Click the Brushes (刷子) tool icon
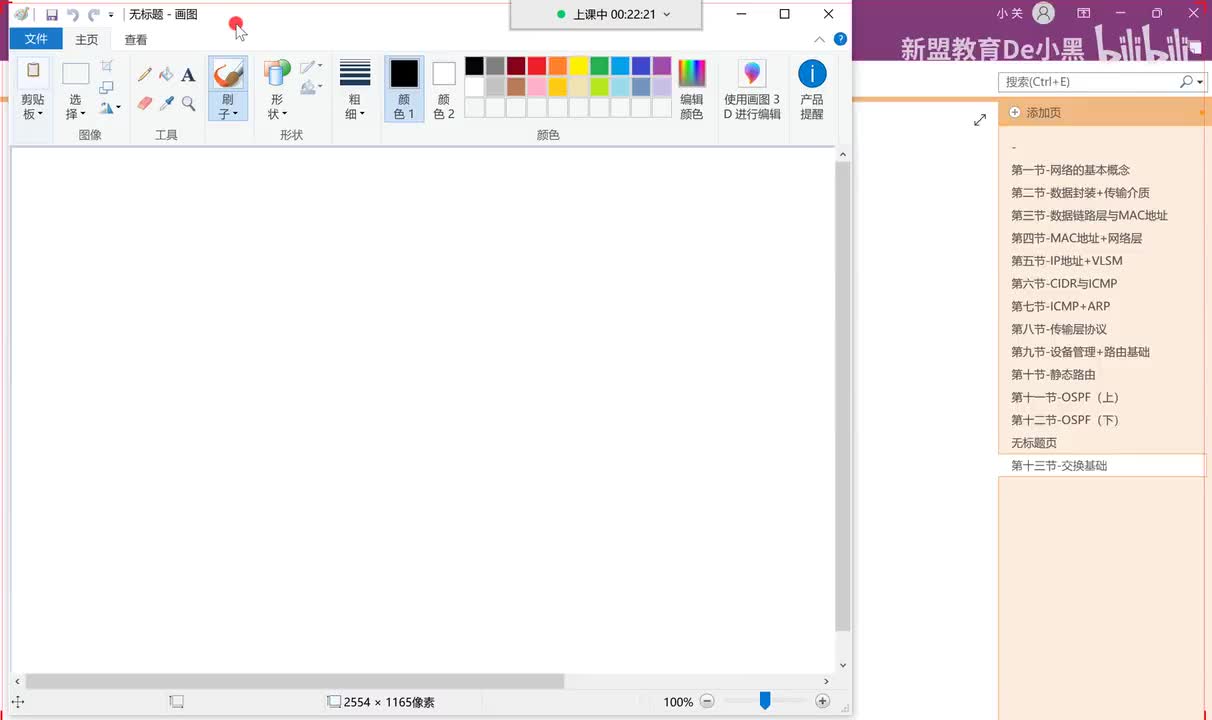This screenshot has height=720, width=1212. pyautogui.click(x=228, y=74)
